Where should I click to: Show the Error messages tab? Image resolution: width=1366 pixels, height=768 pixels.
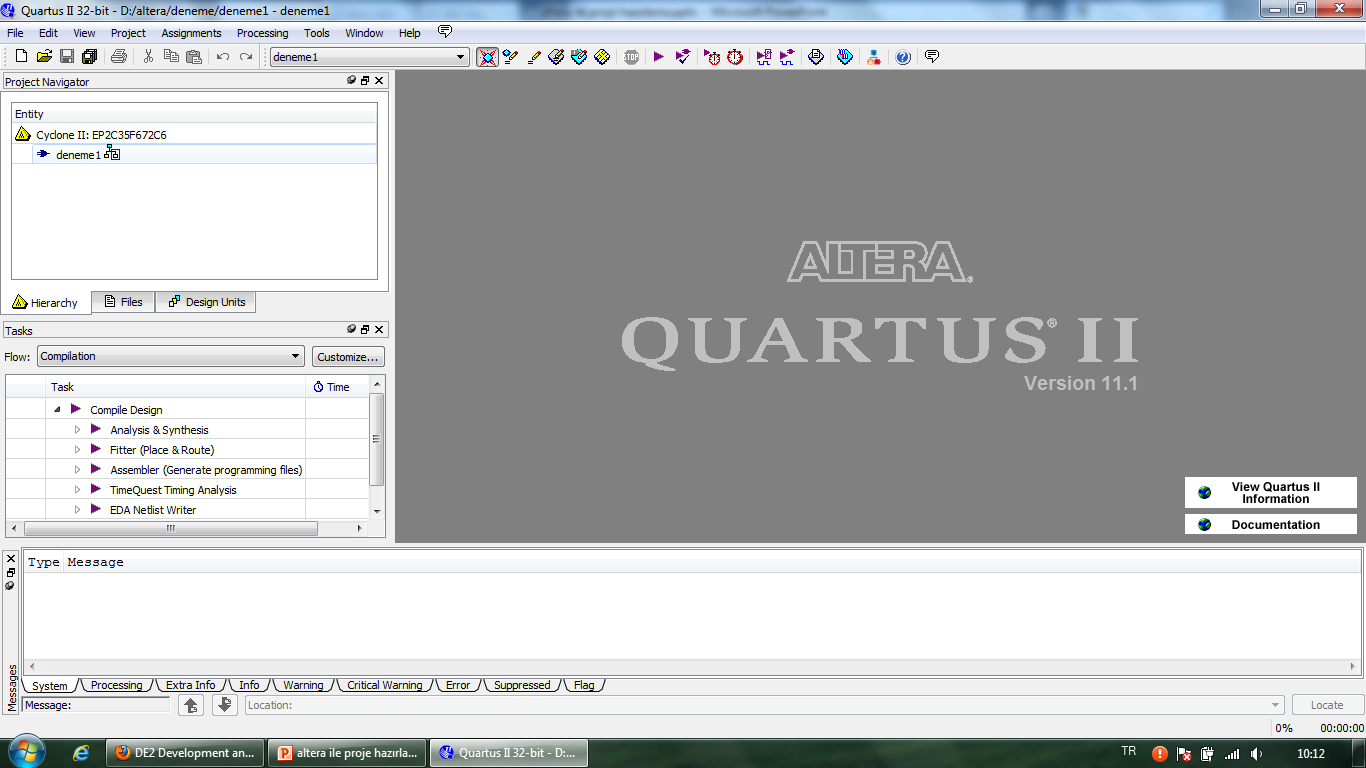(458, 685)
